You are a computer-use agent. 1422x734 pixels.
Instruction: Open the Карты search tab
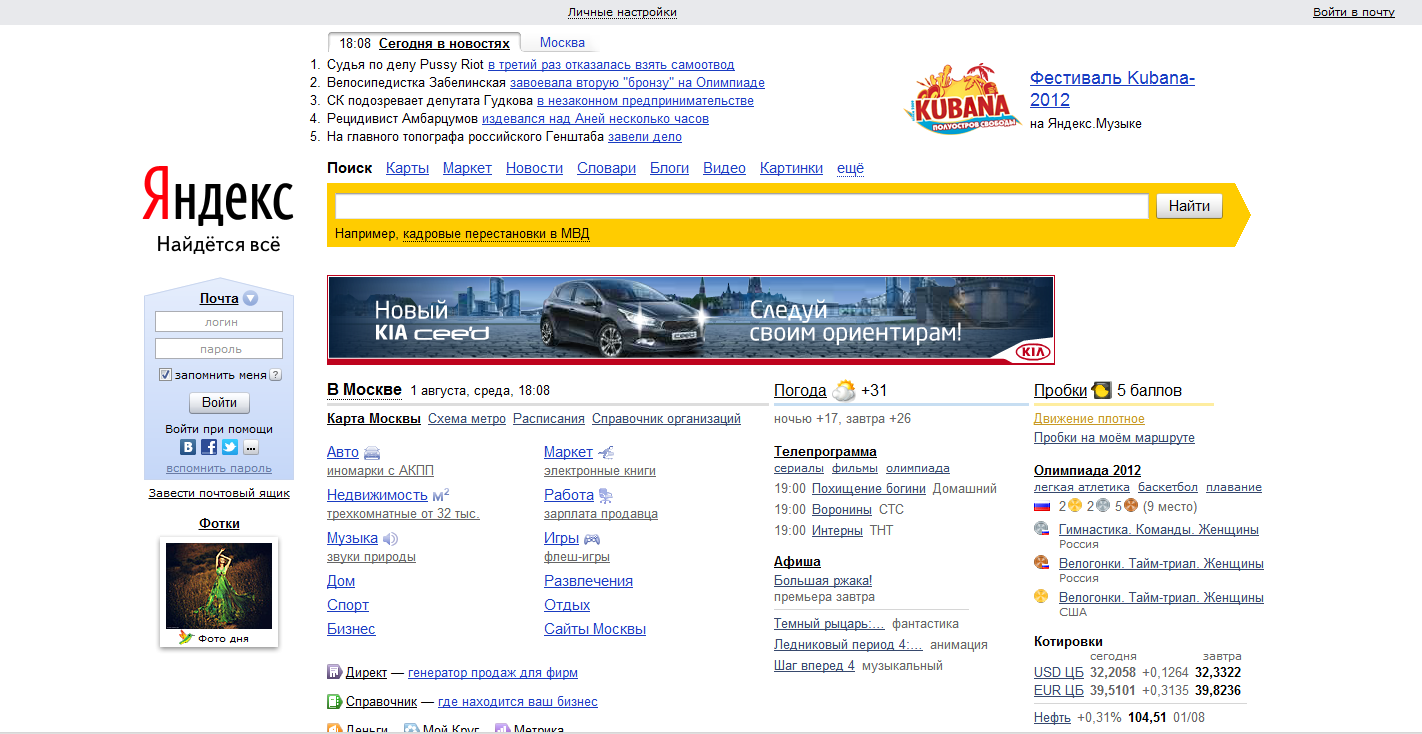(407, 168)
